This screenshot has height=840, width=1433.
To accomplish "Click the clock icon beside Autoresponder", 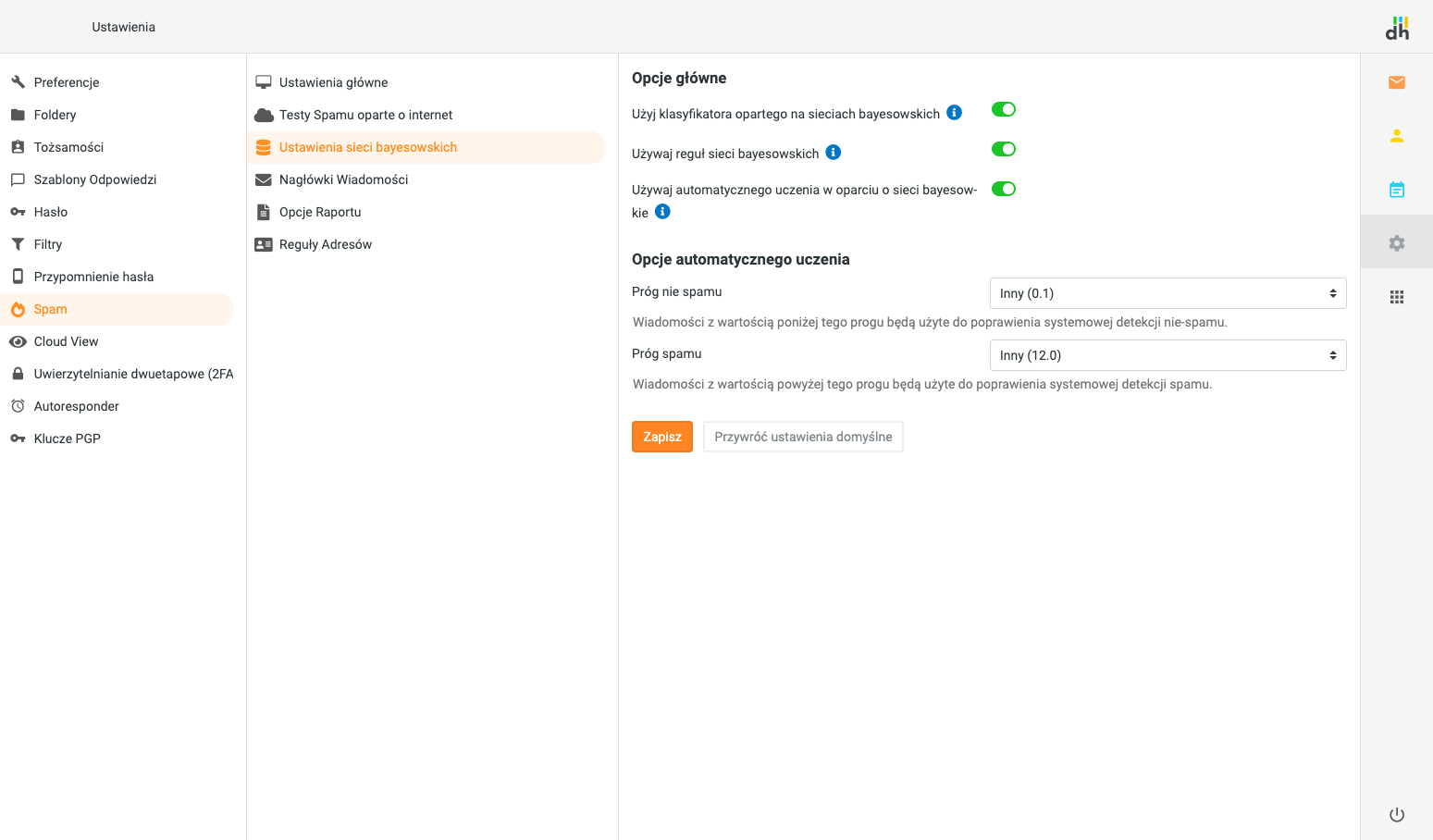I will 18,406.
